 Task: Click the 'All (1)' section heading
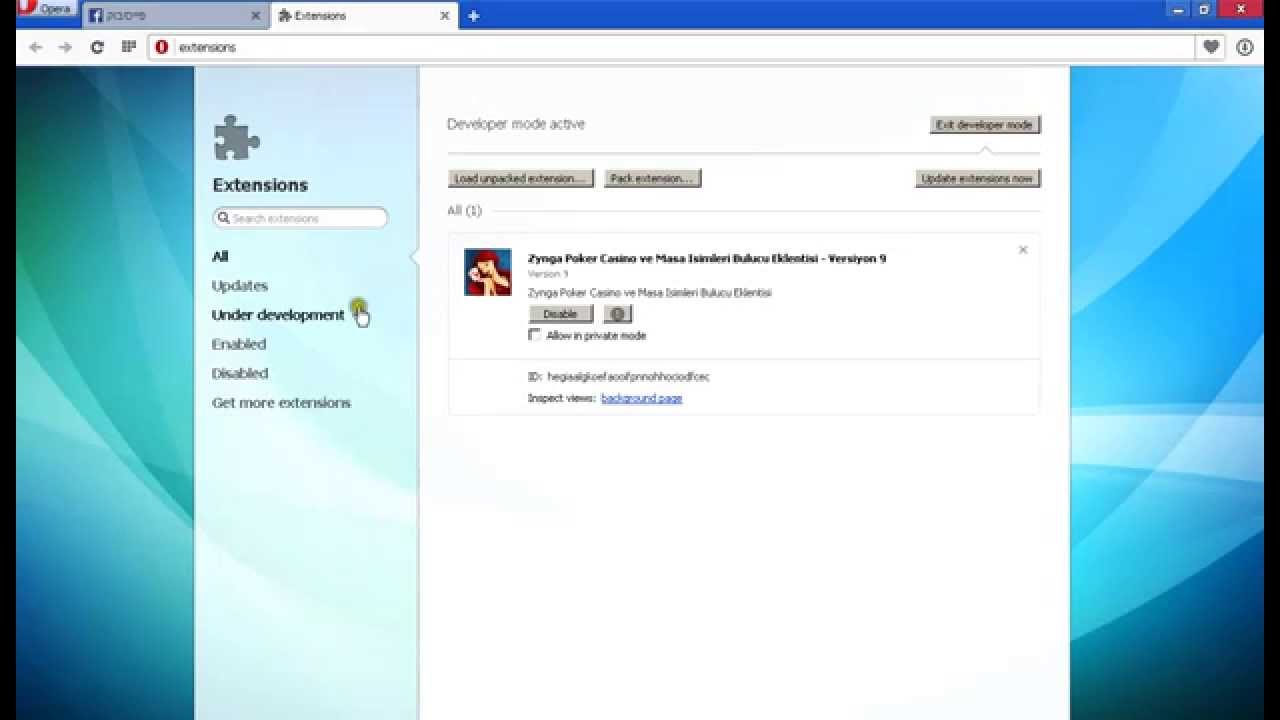coord(464,210)
